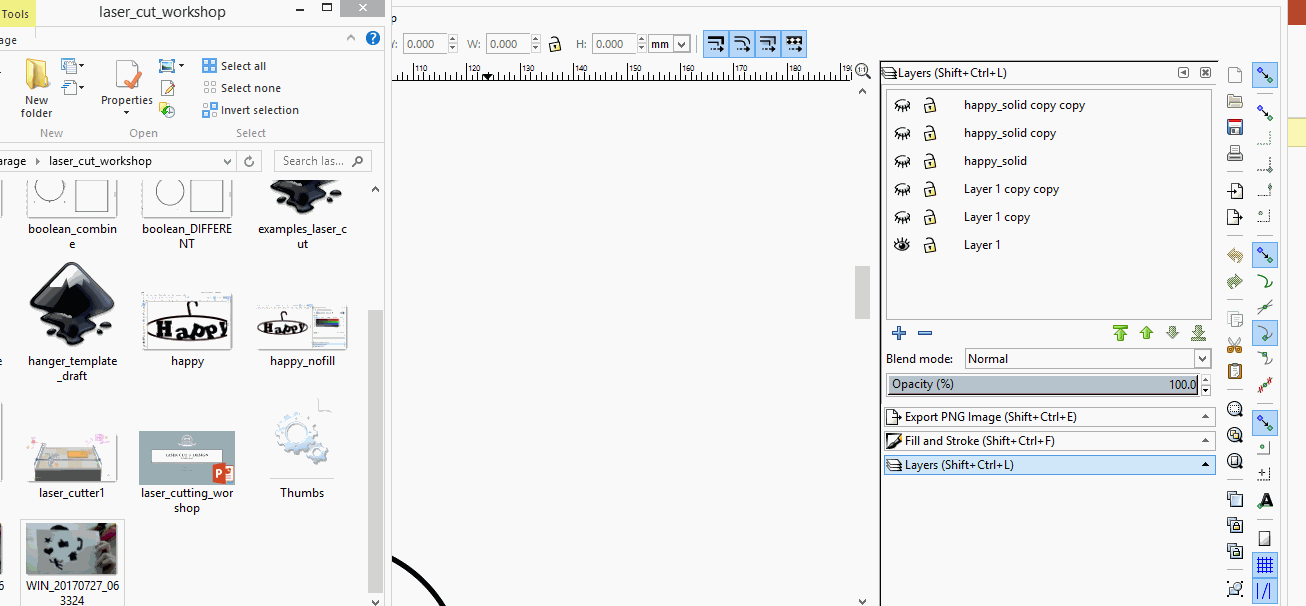
Task: Undo with the curved back arrow icon
Action: pos(1234,256)
